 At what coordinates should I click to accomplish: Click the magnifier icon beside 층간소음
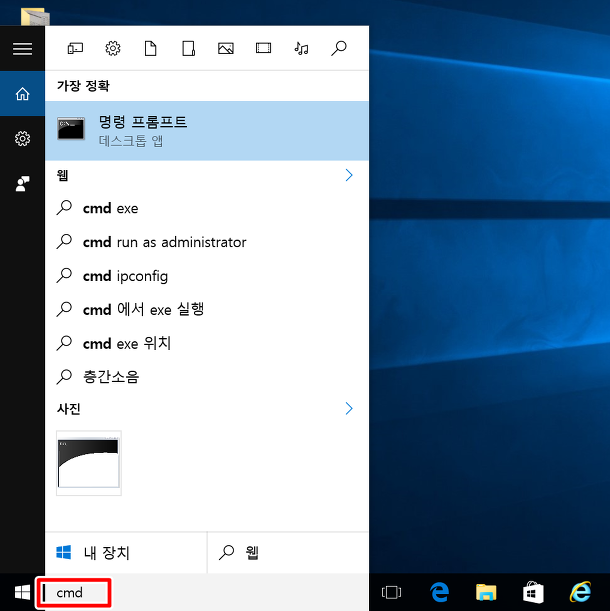click(64, 377)
